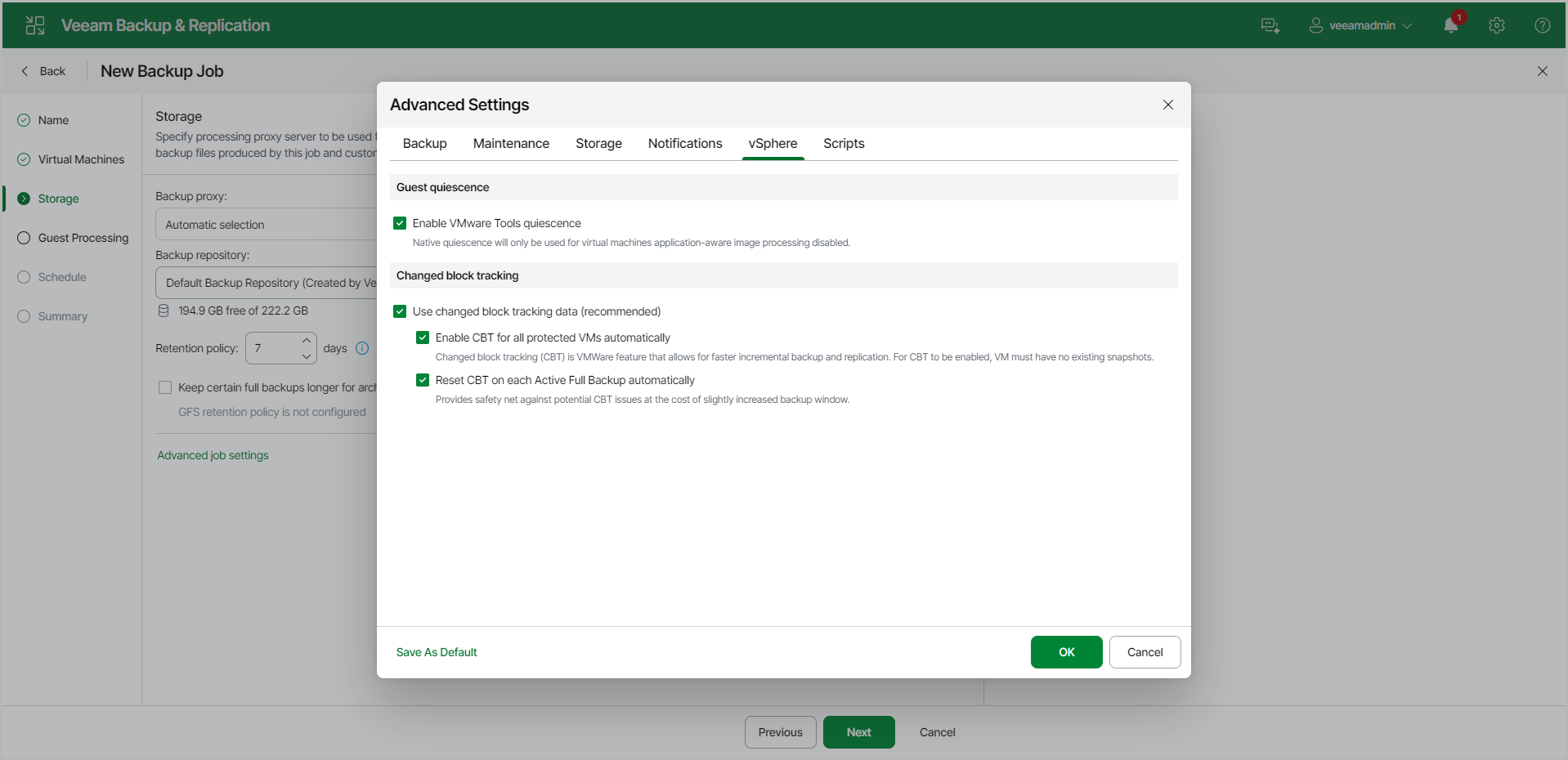
Task: Click the Changed block tracking section header
Action: pos(783,275)
